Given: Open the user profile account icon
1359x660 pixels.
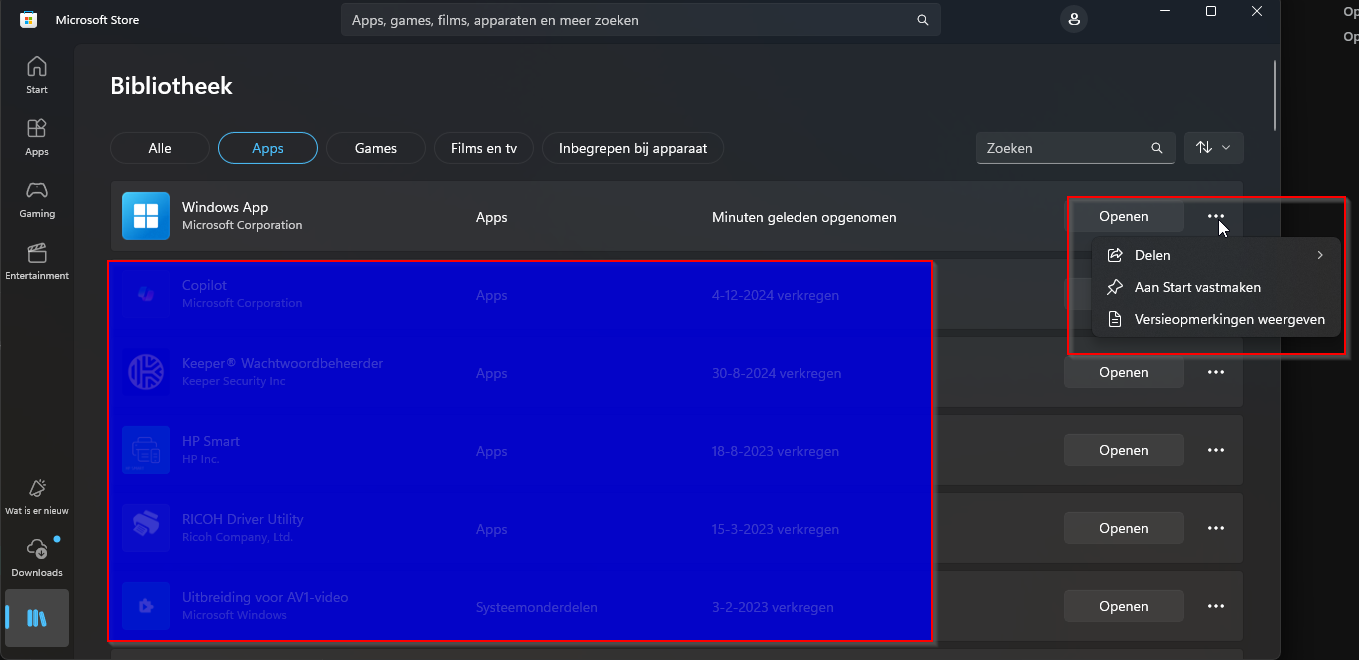Looking at the screenshot, I should [1074, 20].
